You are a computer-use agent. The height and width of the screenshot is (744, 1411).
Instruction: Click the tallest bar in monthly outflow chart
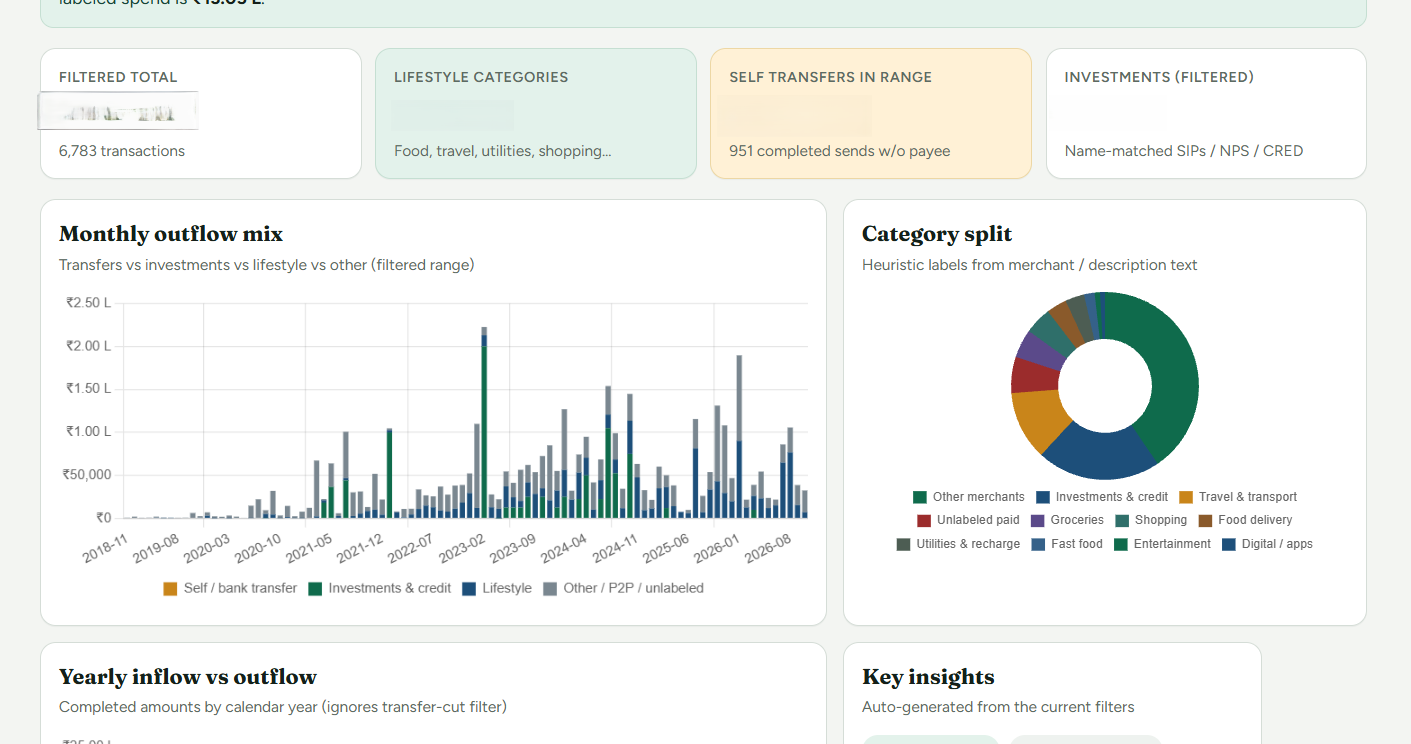point(484,422)
